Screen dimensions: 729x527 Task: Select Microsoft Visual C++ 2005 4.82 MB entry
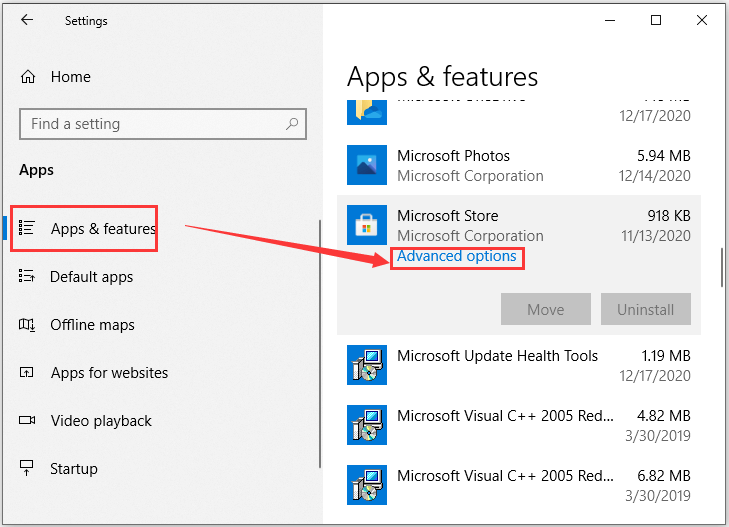coord(519,425)
